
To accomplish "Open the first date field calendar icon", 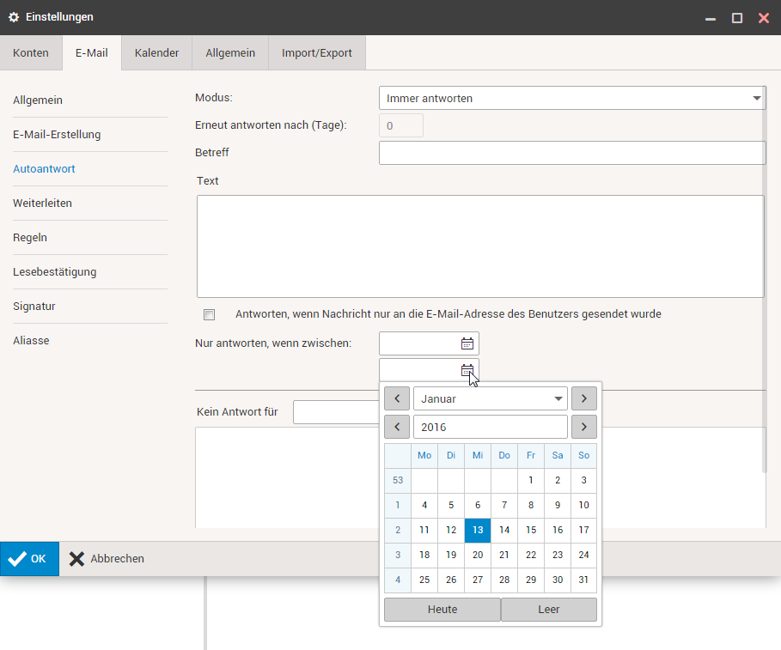I will point(467,344).
